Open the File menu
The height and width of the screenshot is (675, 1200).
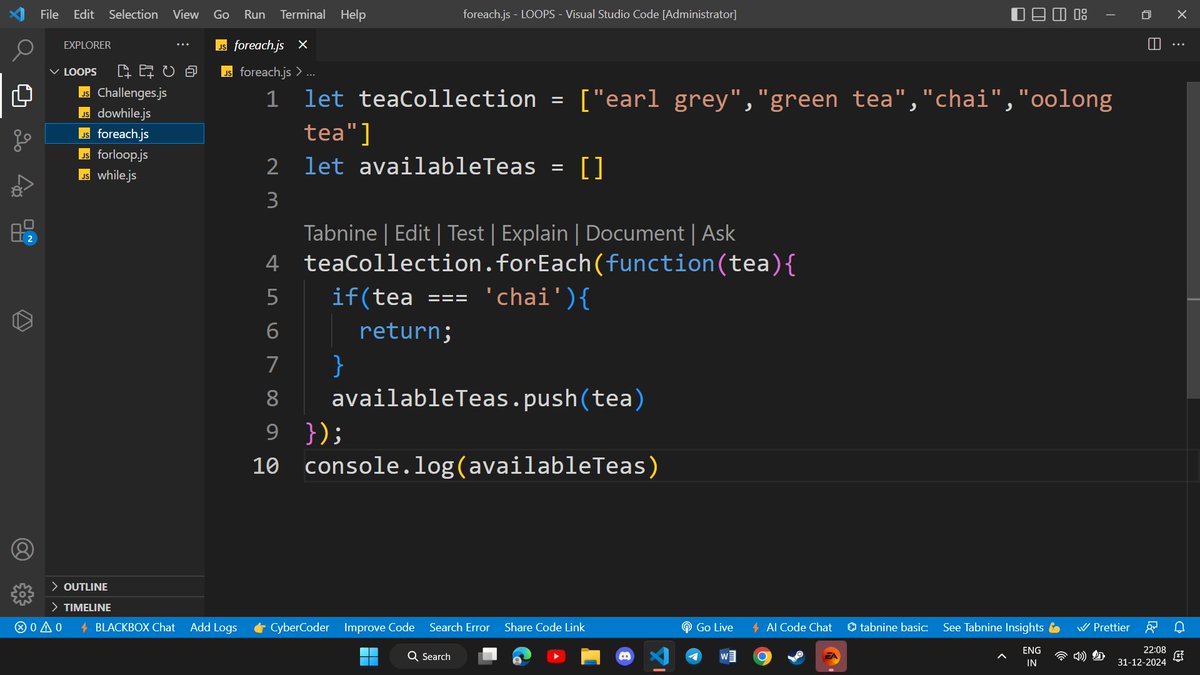coord(49,14)
